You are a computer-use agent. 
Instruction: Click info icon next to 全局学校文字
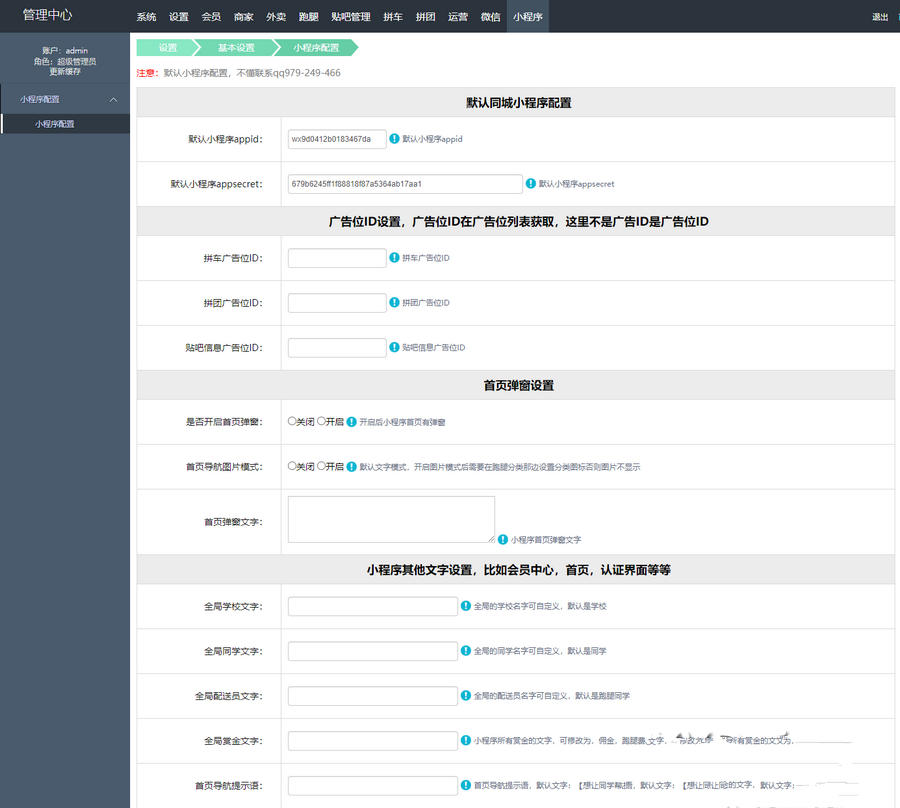click(x=466, y=605)
